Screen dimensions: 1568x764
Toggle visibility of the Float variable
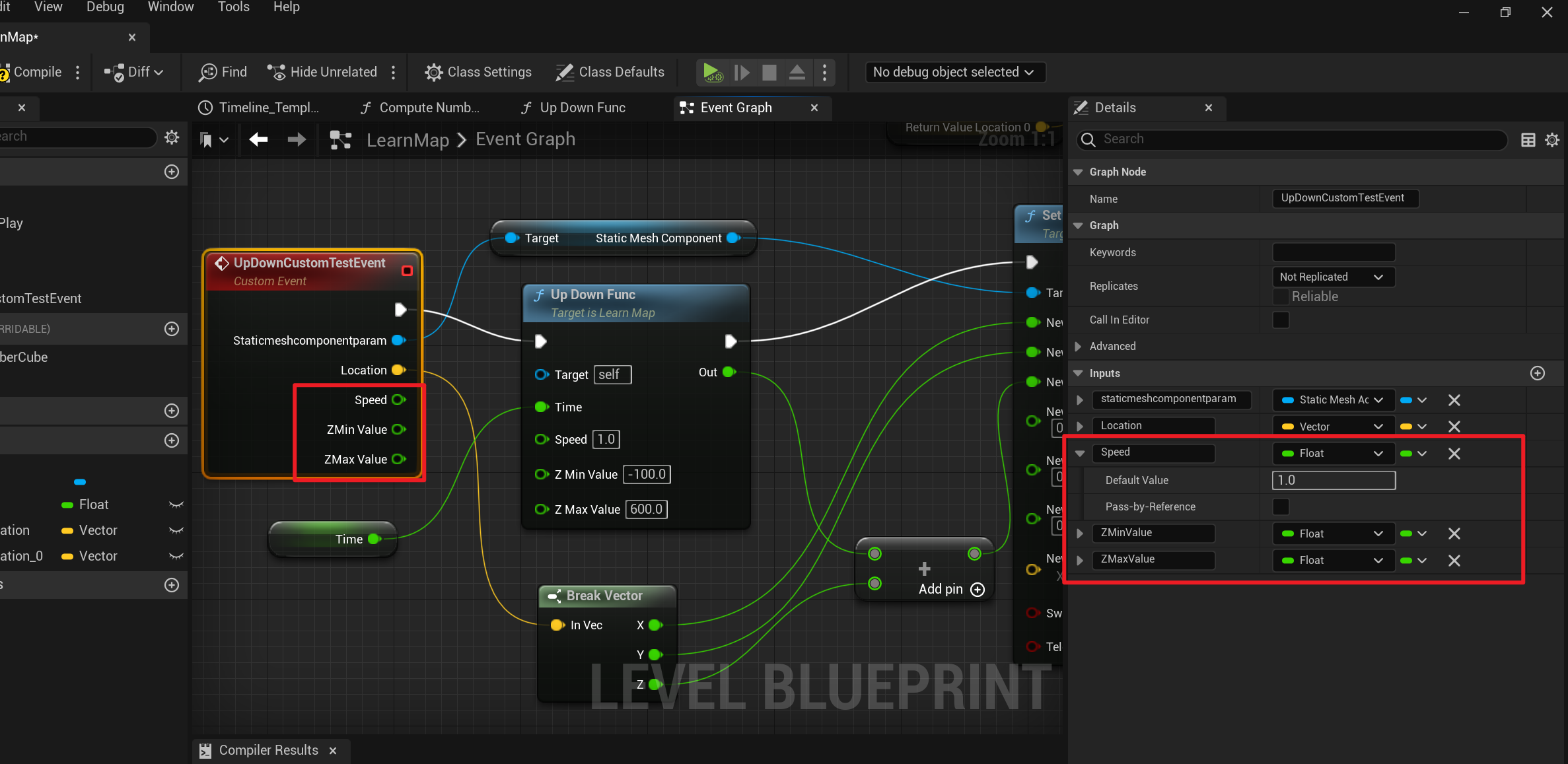(176, 504)
